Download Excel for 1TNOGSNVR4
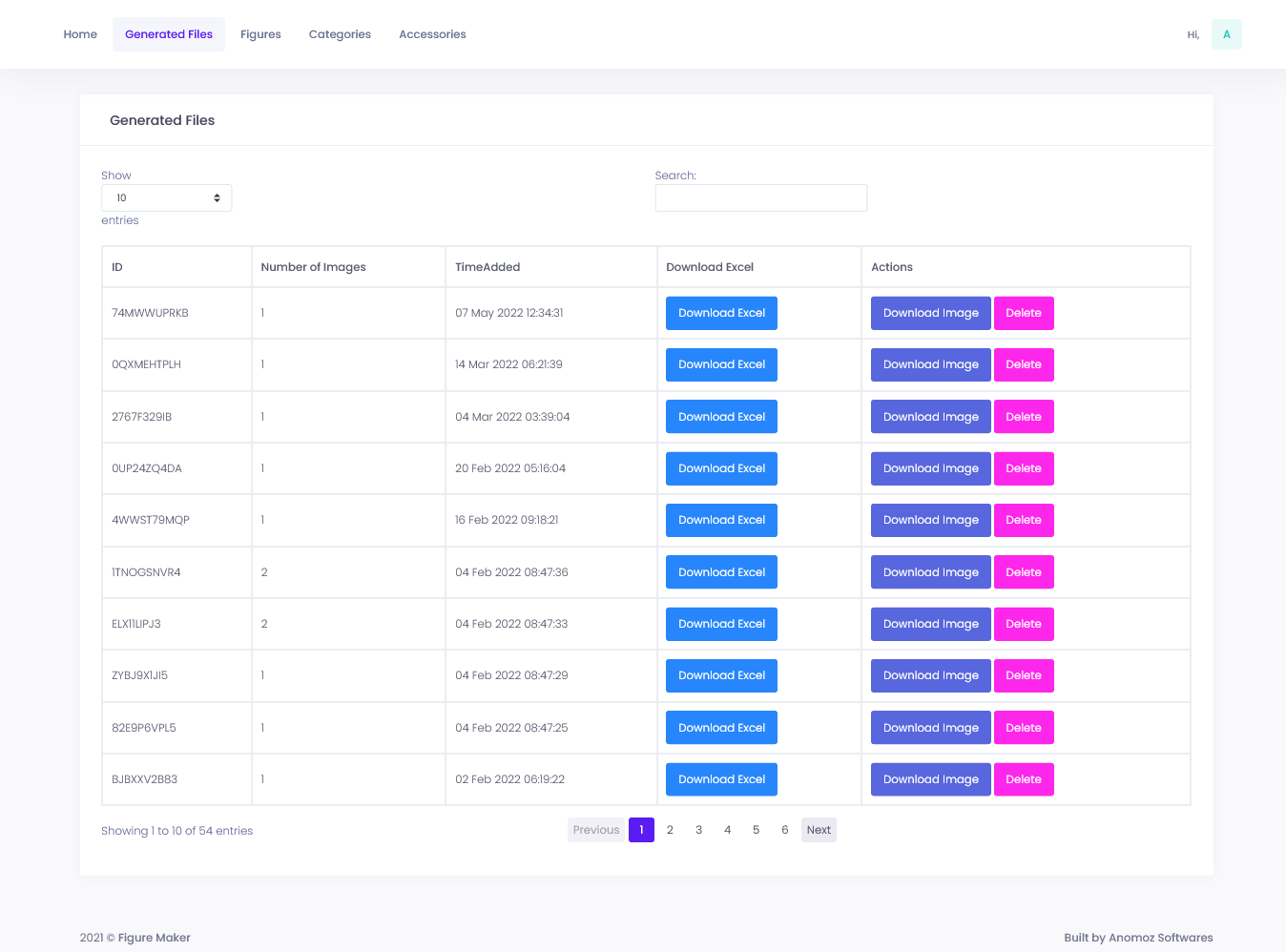1286x952 pixels. (721, 572)
